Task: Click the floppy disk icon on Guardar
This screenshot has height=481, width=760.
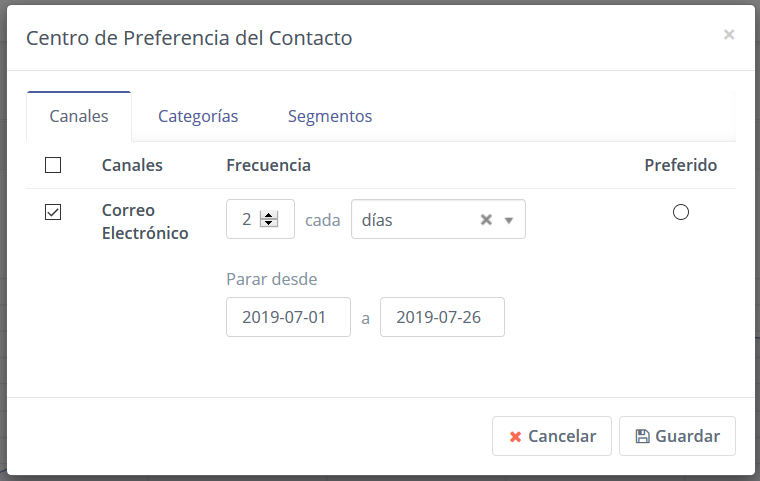Action: [x=642, y=437]
